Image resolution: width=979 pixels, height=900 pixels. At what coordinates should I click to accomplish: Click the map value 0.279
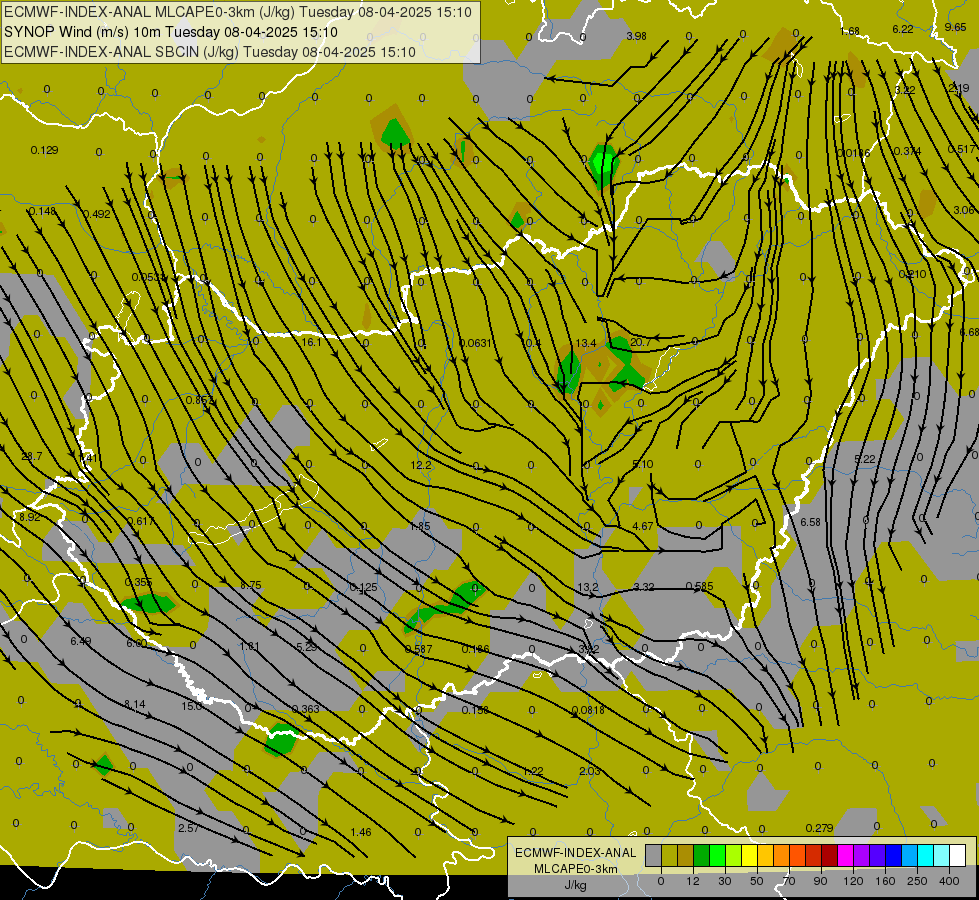pyautogui.click(x=819, y=828)
